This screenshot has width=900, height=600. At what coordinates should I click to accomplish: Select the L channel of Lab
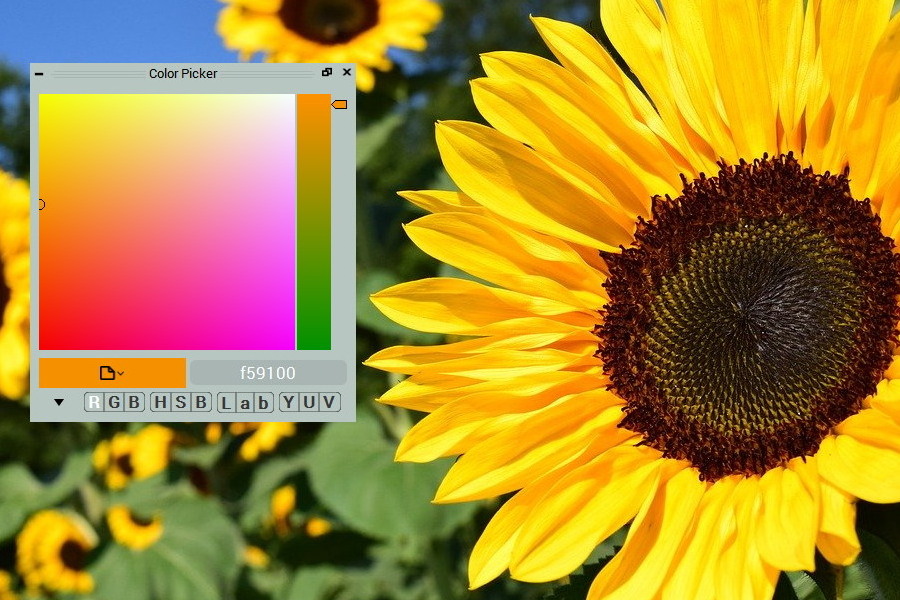point(226,403)
